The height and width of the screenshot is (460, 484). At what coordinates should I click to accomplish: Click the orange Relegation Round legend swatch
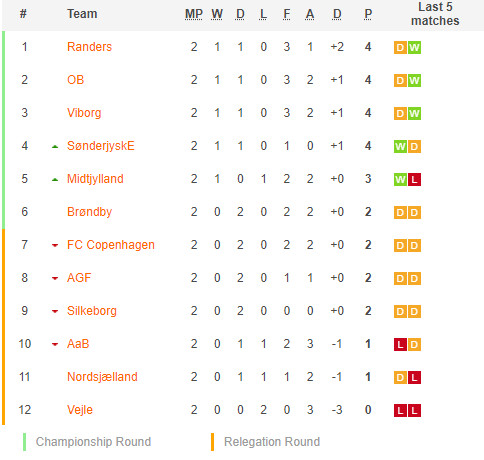pyautogui.click(x=212, y=442)
